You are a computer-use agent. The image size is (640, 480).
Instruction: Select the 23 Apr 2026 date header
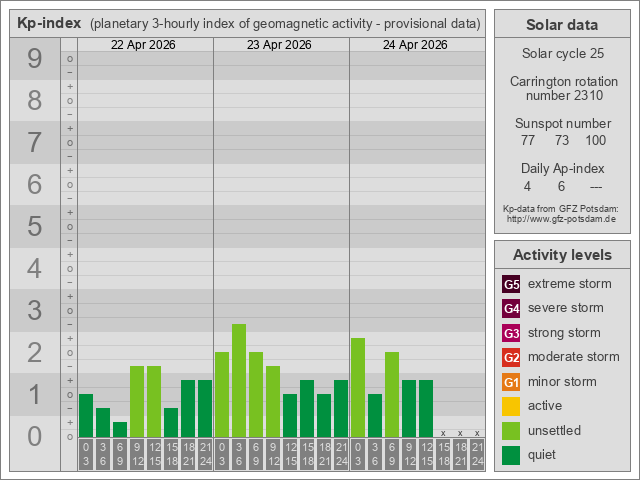coord(281,45)
